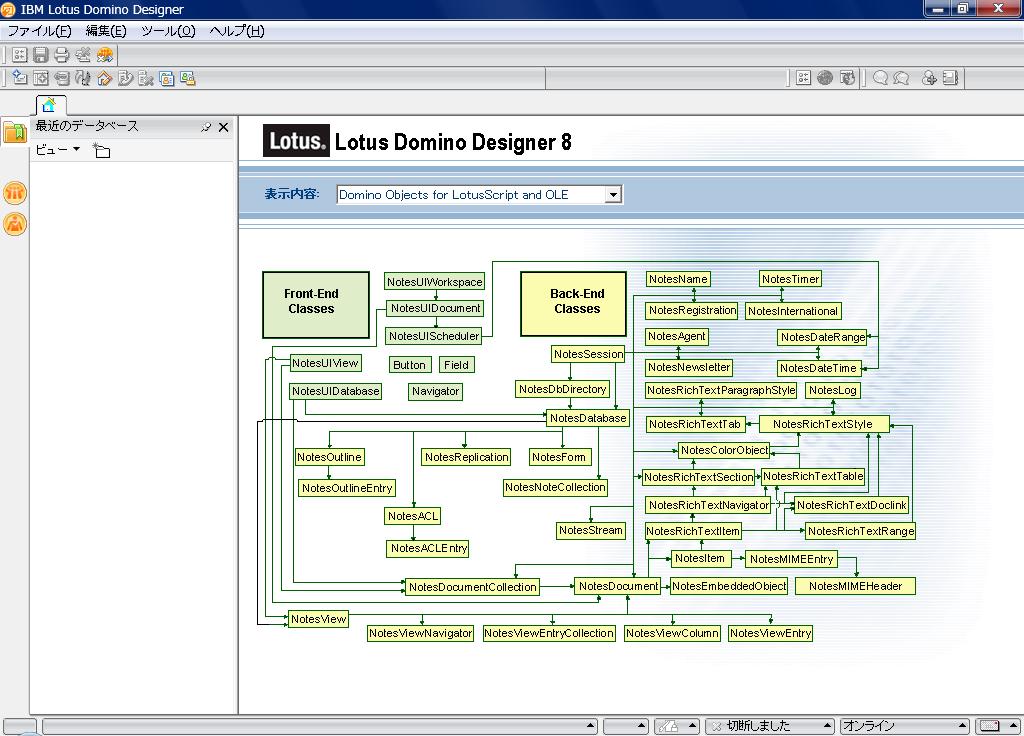The height and width of the screenshot is (736, 1024).
Task: Open the Domino Objects for LotusScript dropdown
Action: [612, 194]
